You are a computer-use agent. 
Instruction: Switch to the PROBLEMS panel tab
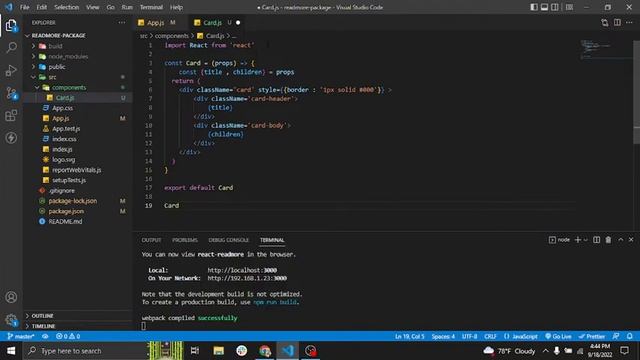pyautogui.click(x=185, y=240)
